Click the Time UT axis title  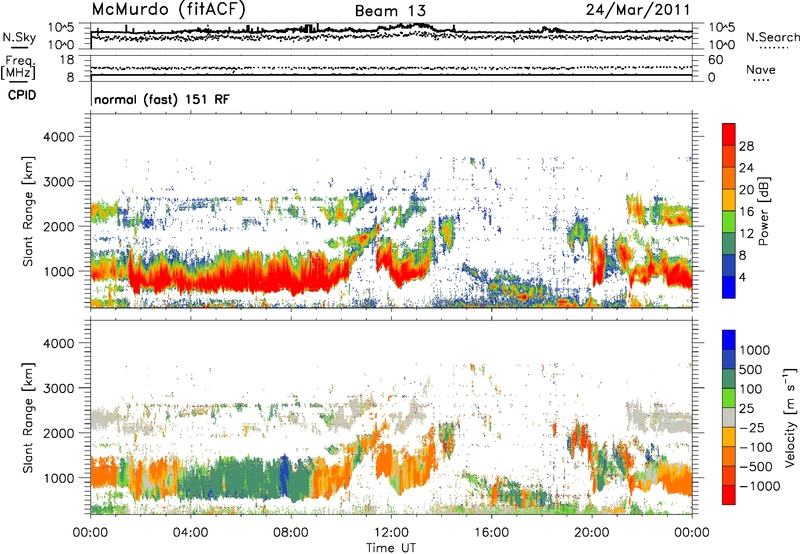[391, 547]
